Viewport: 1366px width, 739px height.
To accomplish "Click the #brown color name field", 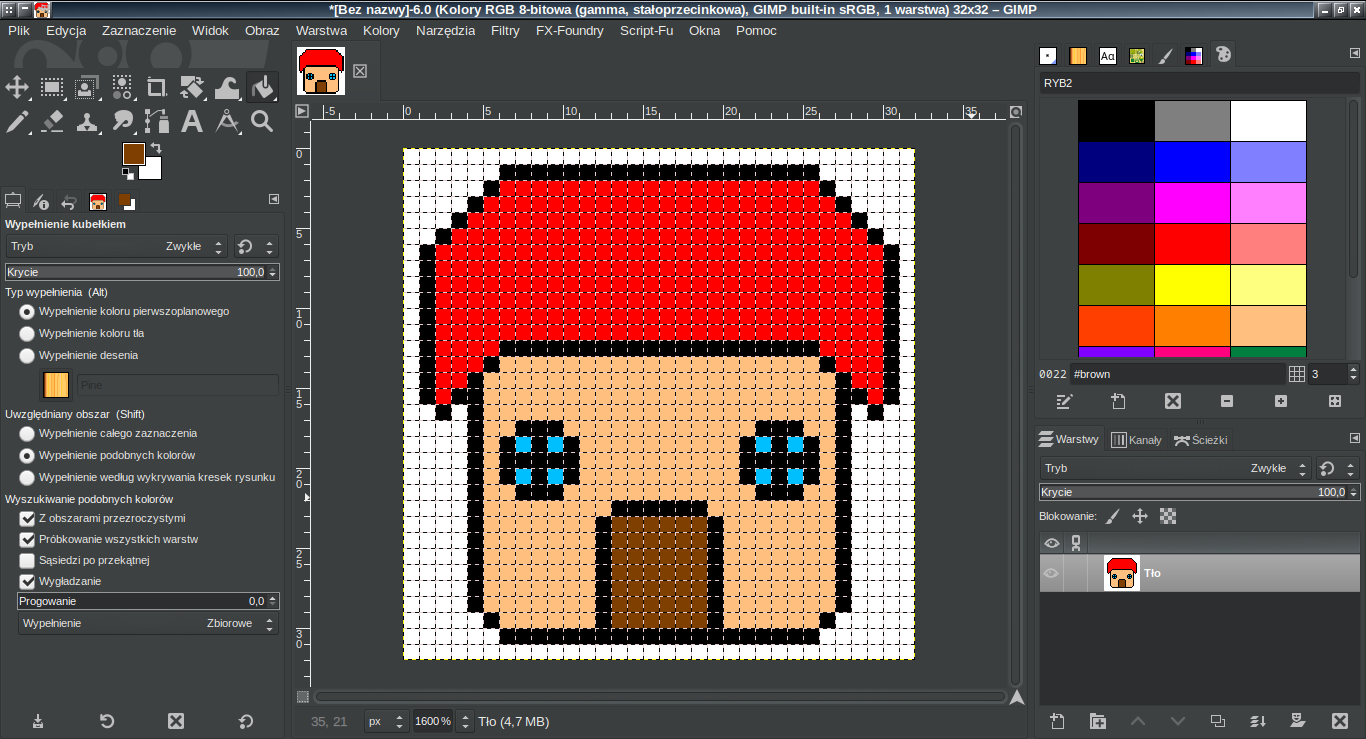I will [x=1177, y=374].
